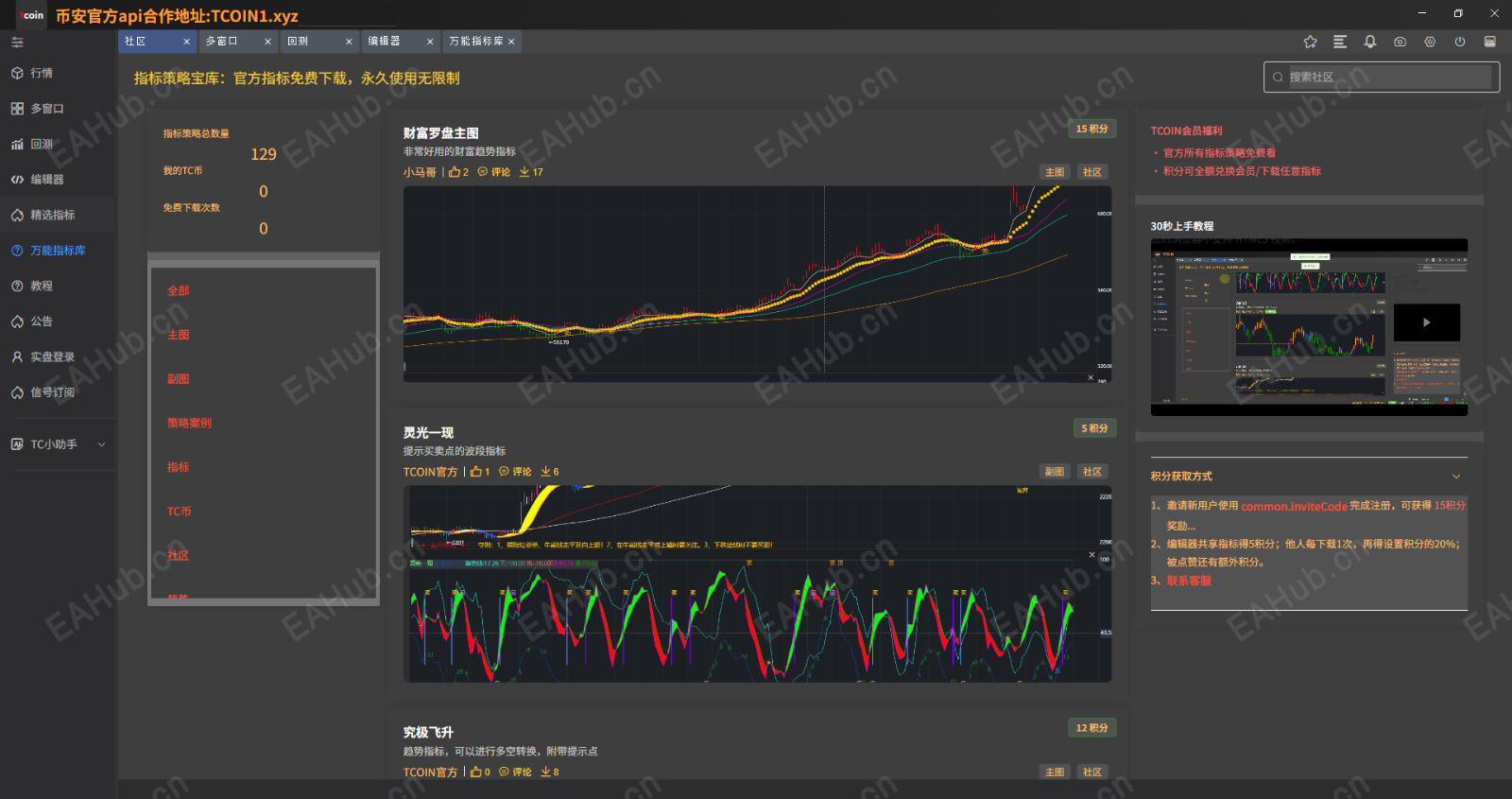
Task: Click the 15 积分 badge on 财富罗盘主图
Action: point(1092,129)
